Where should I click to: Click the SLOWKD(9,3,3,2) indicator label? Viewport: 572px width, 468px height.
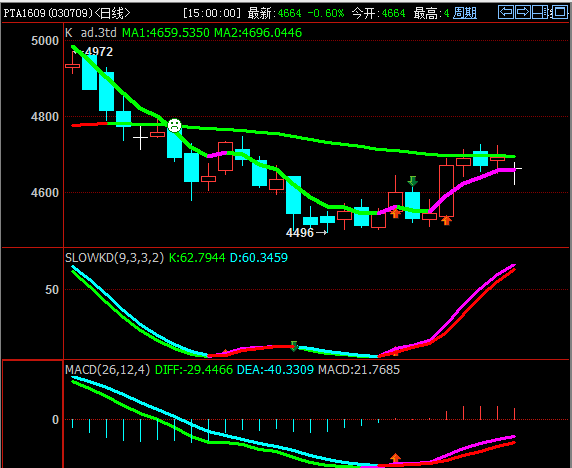click(115, 258)
